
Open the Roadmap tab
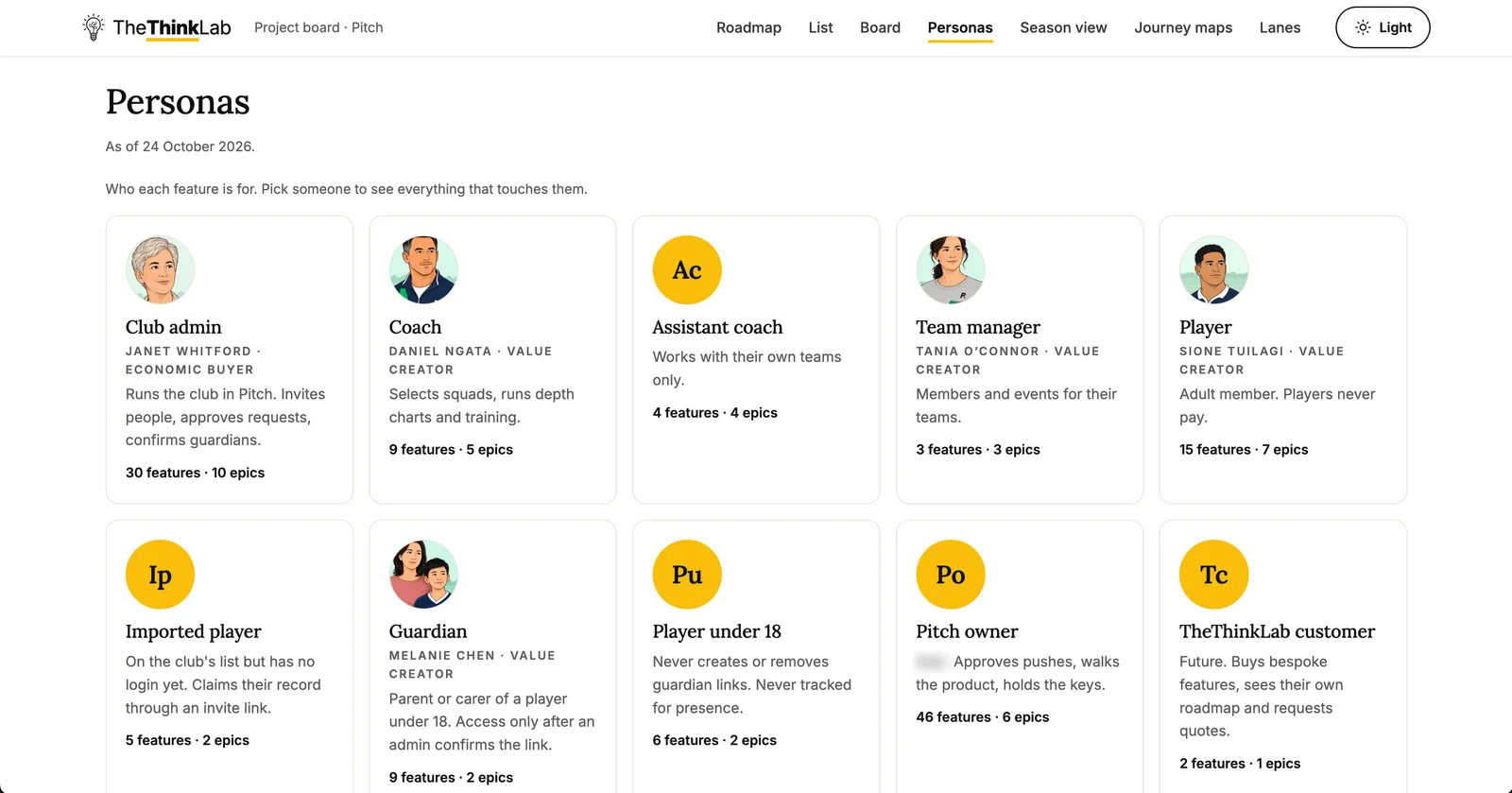pos(748,27)
